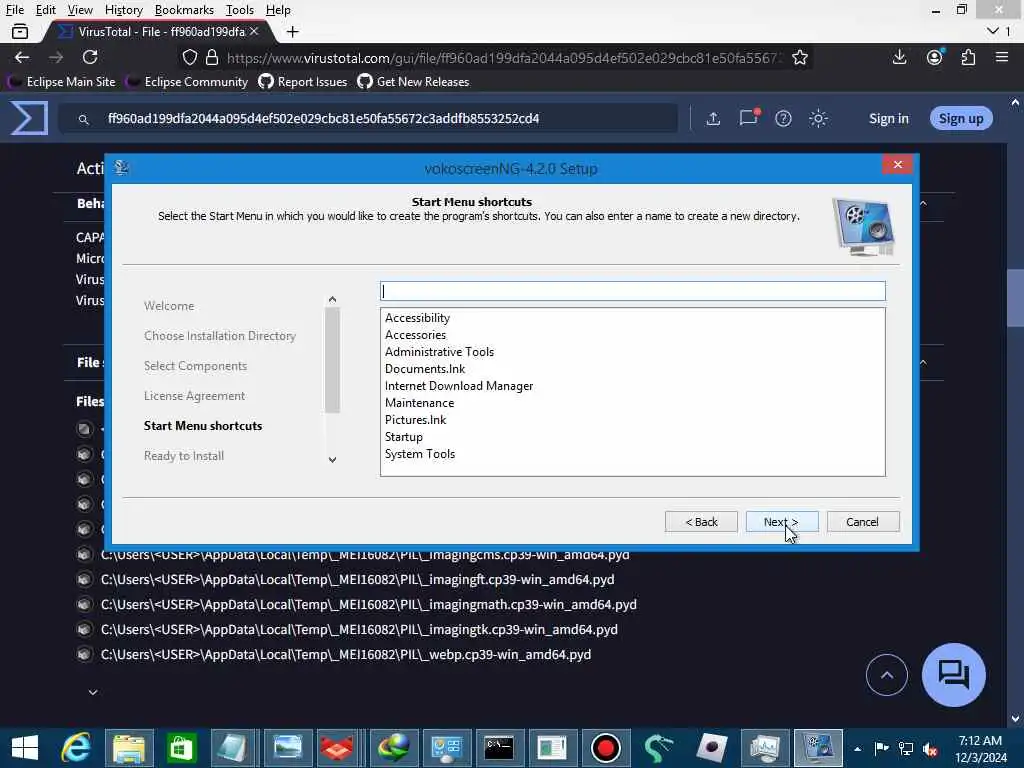The width and height of the screenshot is (1024, 768).
Task: Open the Firefox account icon
Action: (935, 57)
